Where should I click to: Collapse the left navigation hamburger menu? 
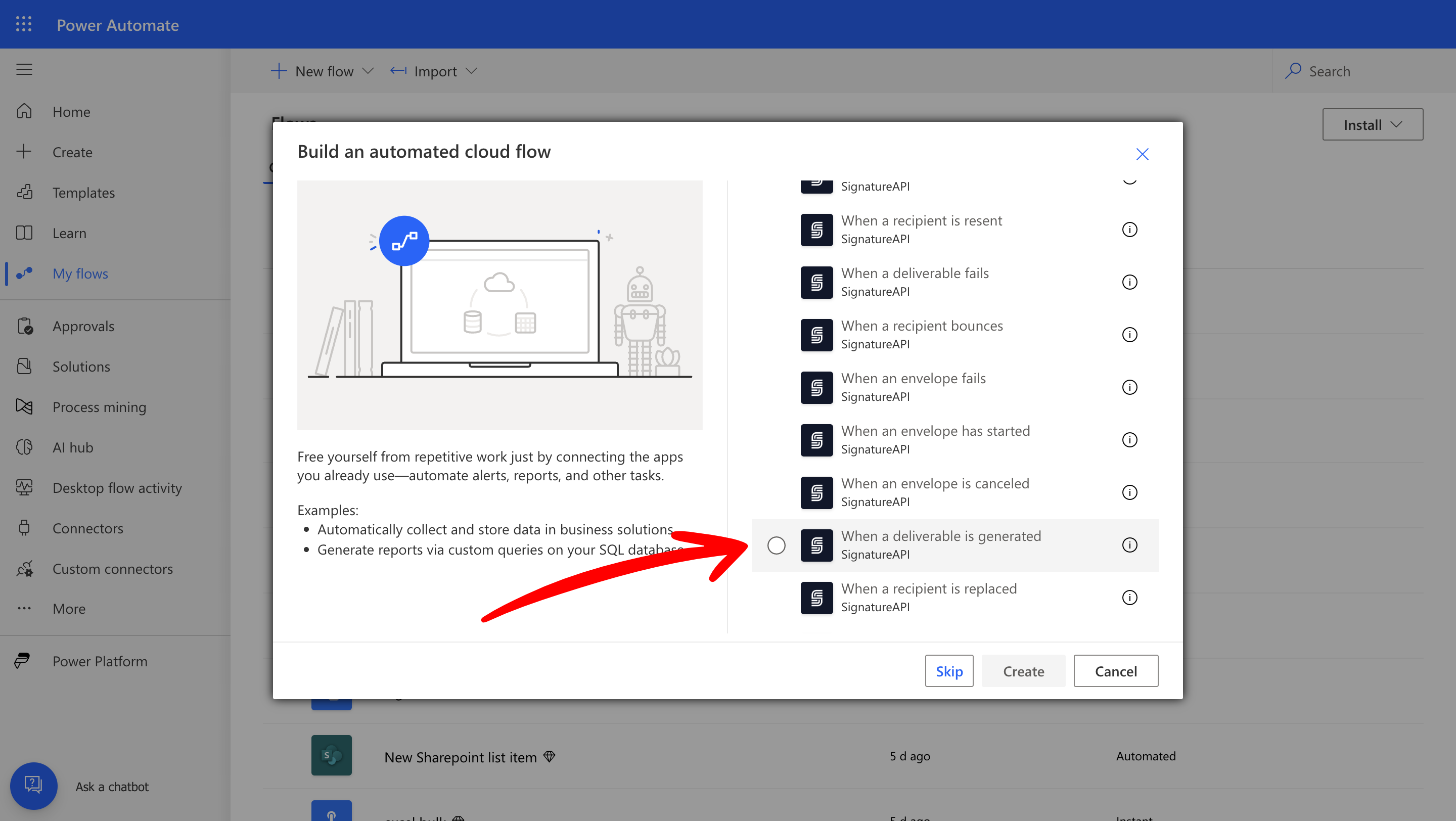24,69
